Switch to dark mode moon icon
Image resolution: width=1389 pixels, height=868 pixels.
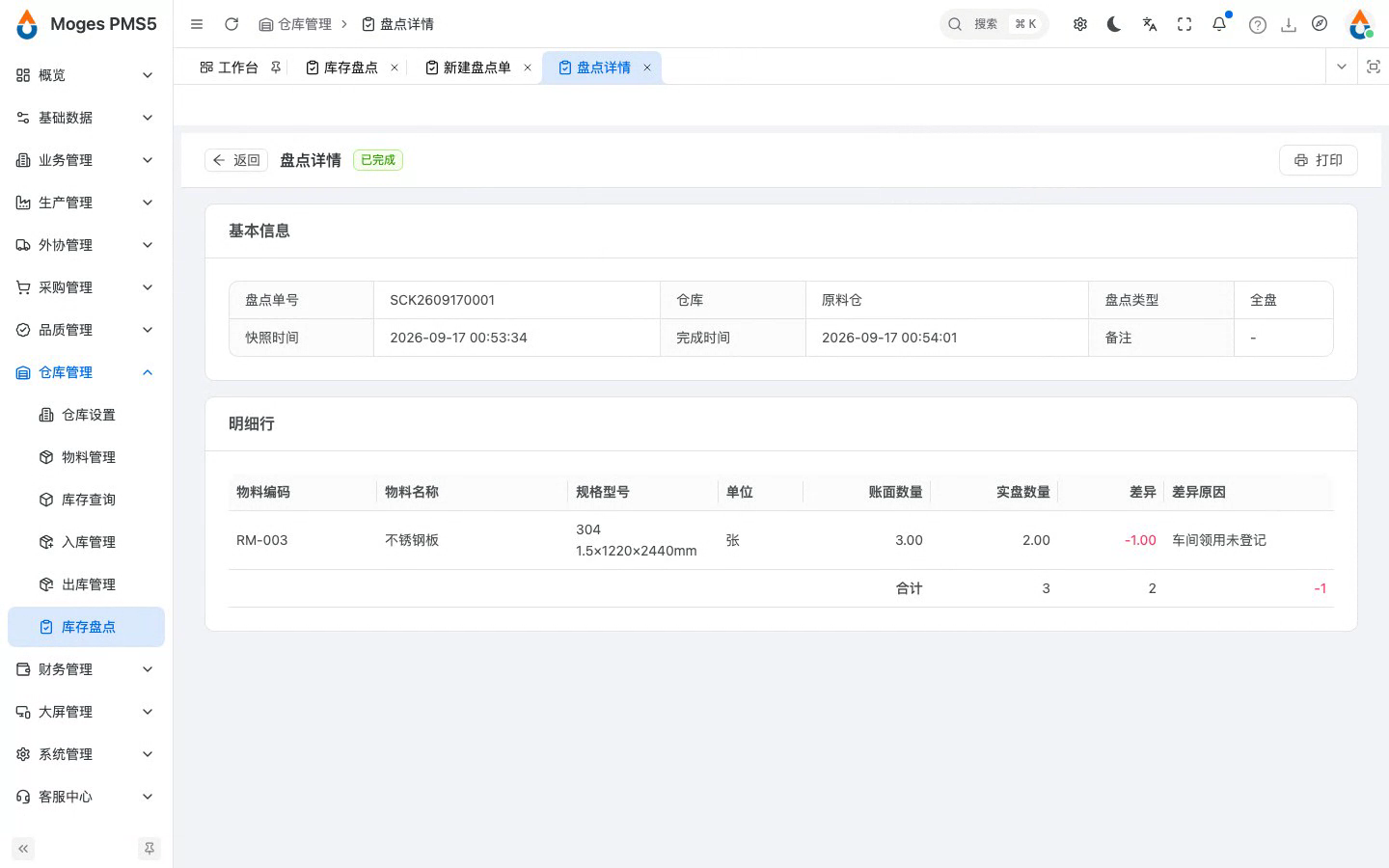click(1114, 24)
